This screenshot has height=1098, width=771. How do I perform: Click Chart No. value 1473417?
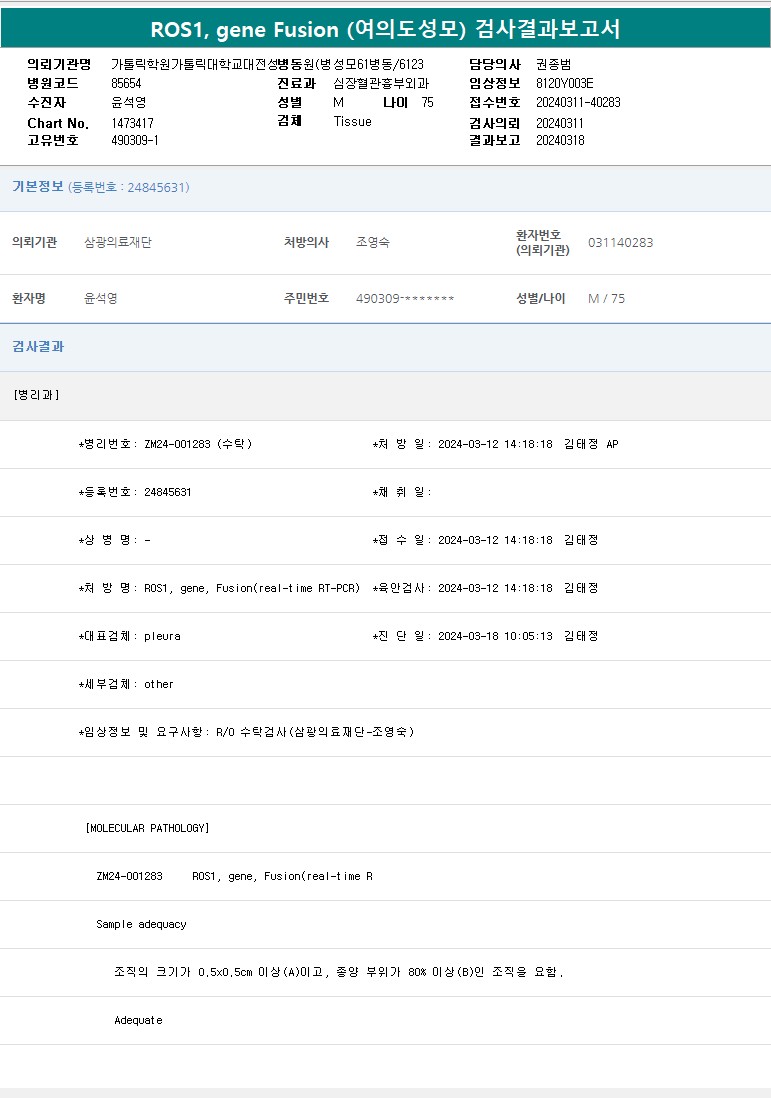point(132,123)
